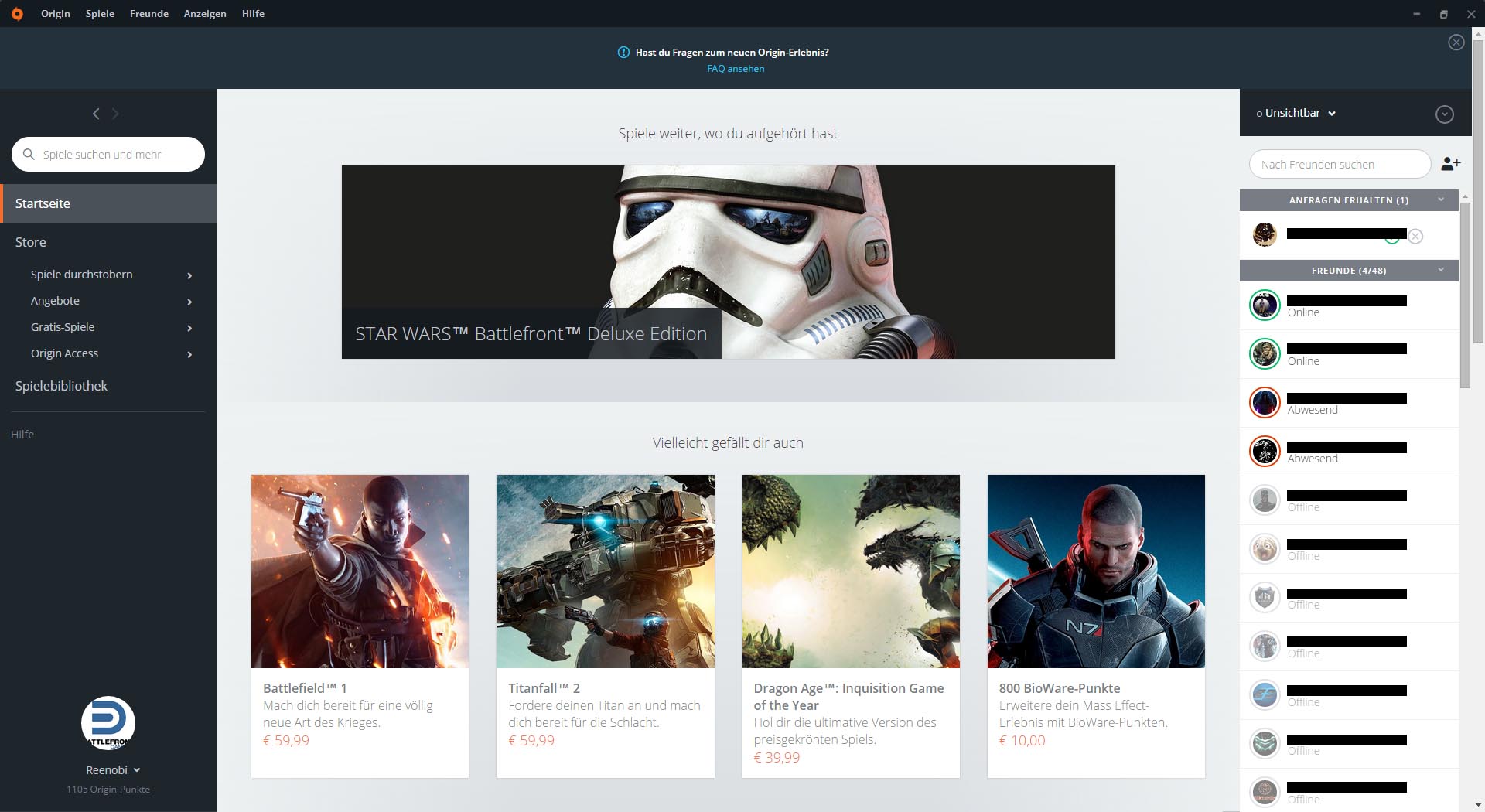
Task: Open the Battlefield 1 title link
Action: coord(305,688)
